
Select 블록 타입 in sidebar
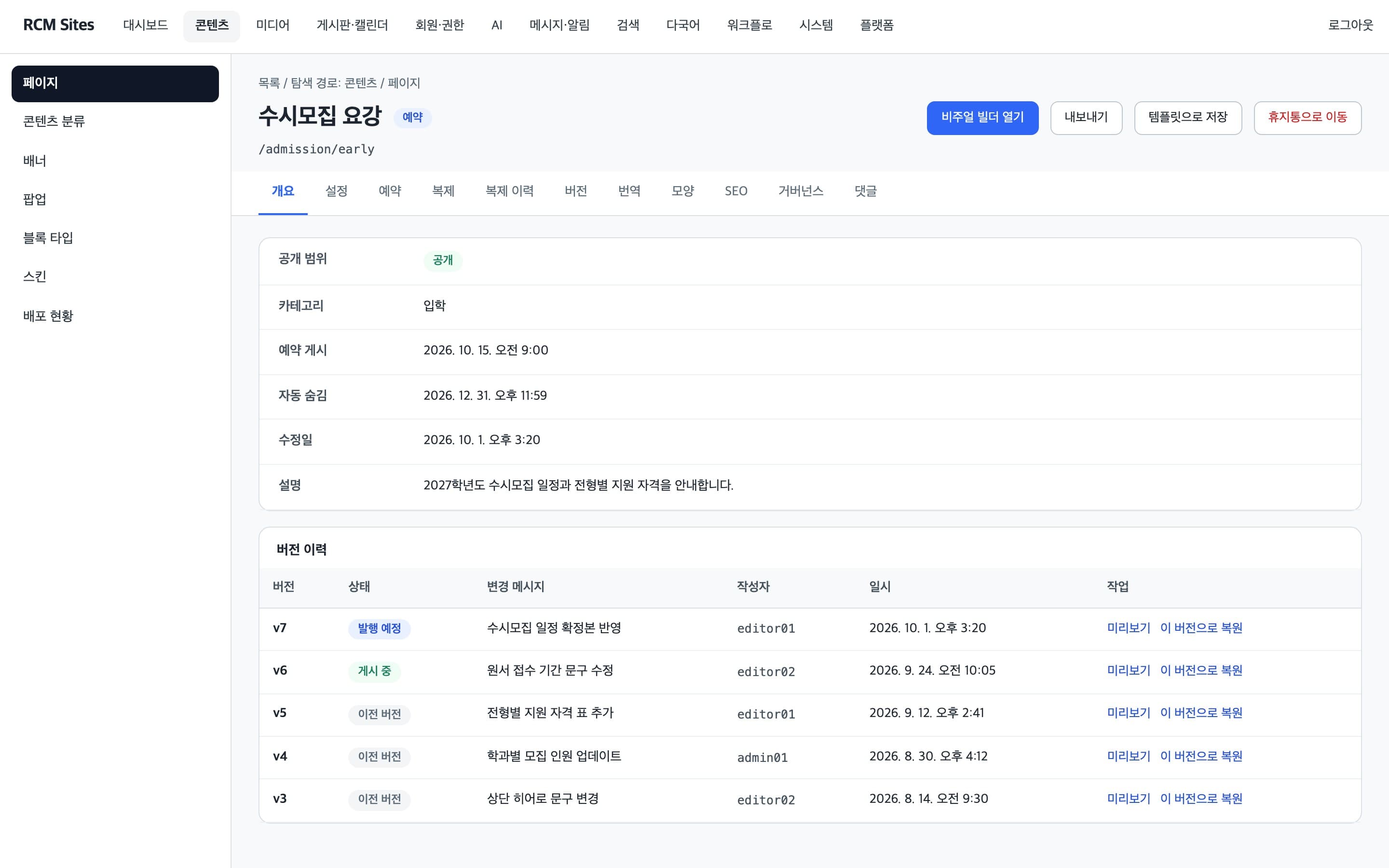[115, 238]
